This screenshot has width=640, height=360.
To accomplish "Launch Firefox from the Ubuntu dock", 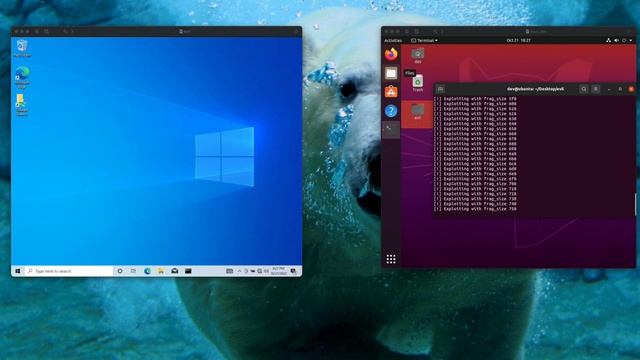I will [x=391, y=54].
